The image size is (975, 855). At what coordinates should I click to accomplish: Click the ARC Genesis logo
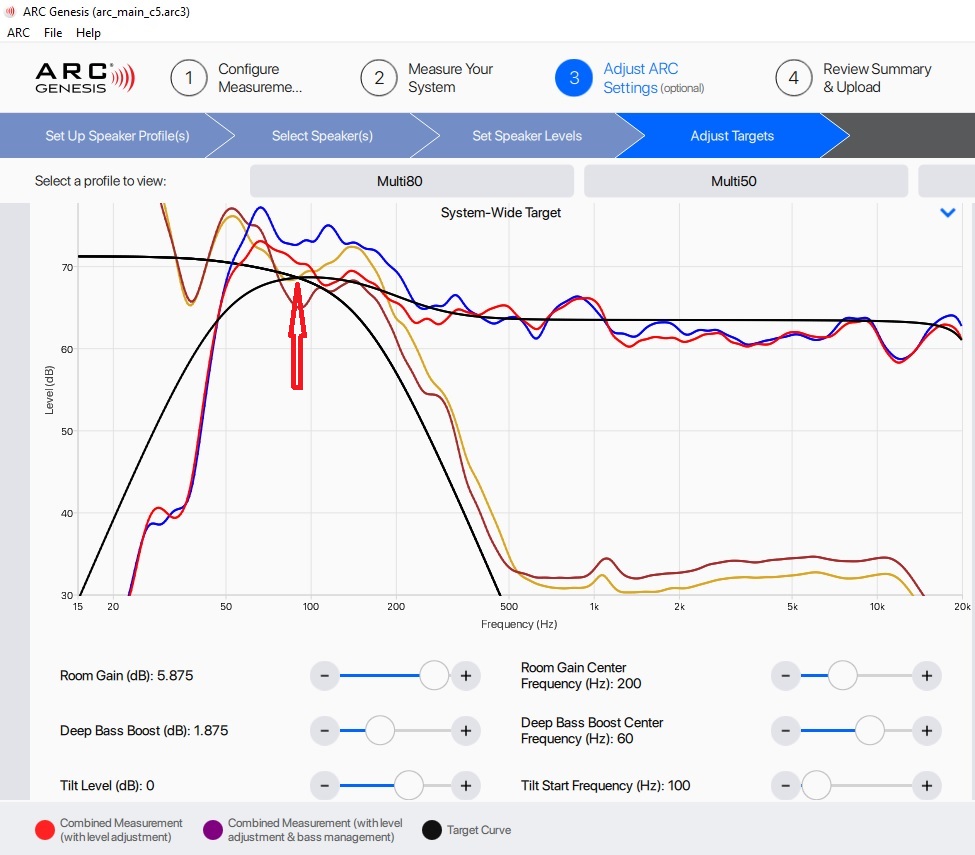pyautogui.click(x=84, y=78)
